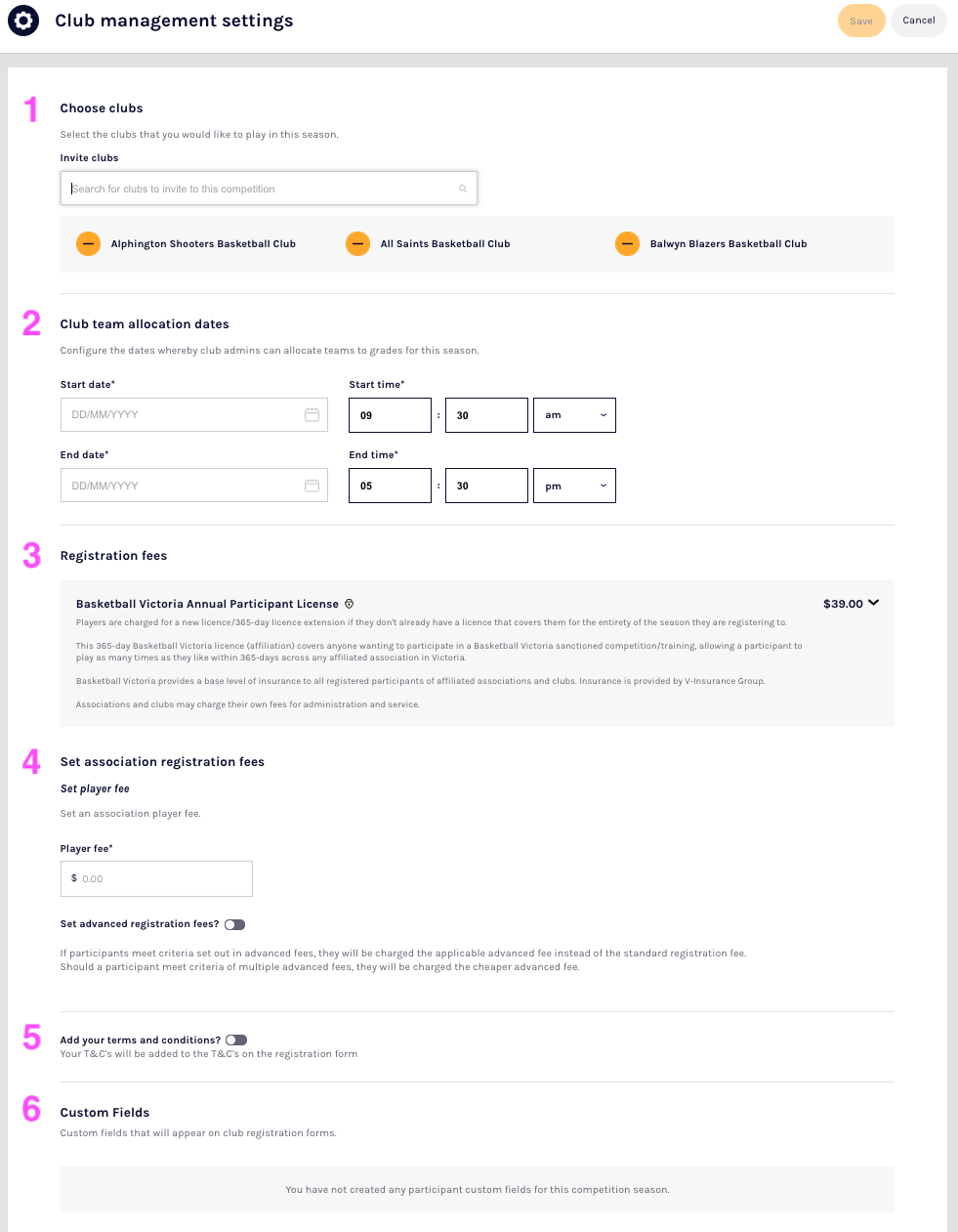Viewport: 958px width, 1232px height.
Task: Open the Start date calendar picker icon
Action: tap(312, 415)
